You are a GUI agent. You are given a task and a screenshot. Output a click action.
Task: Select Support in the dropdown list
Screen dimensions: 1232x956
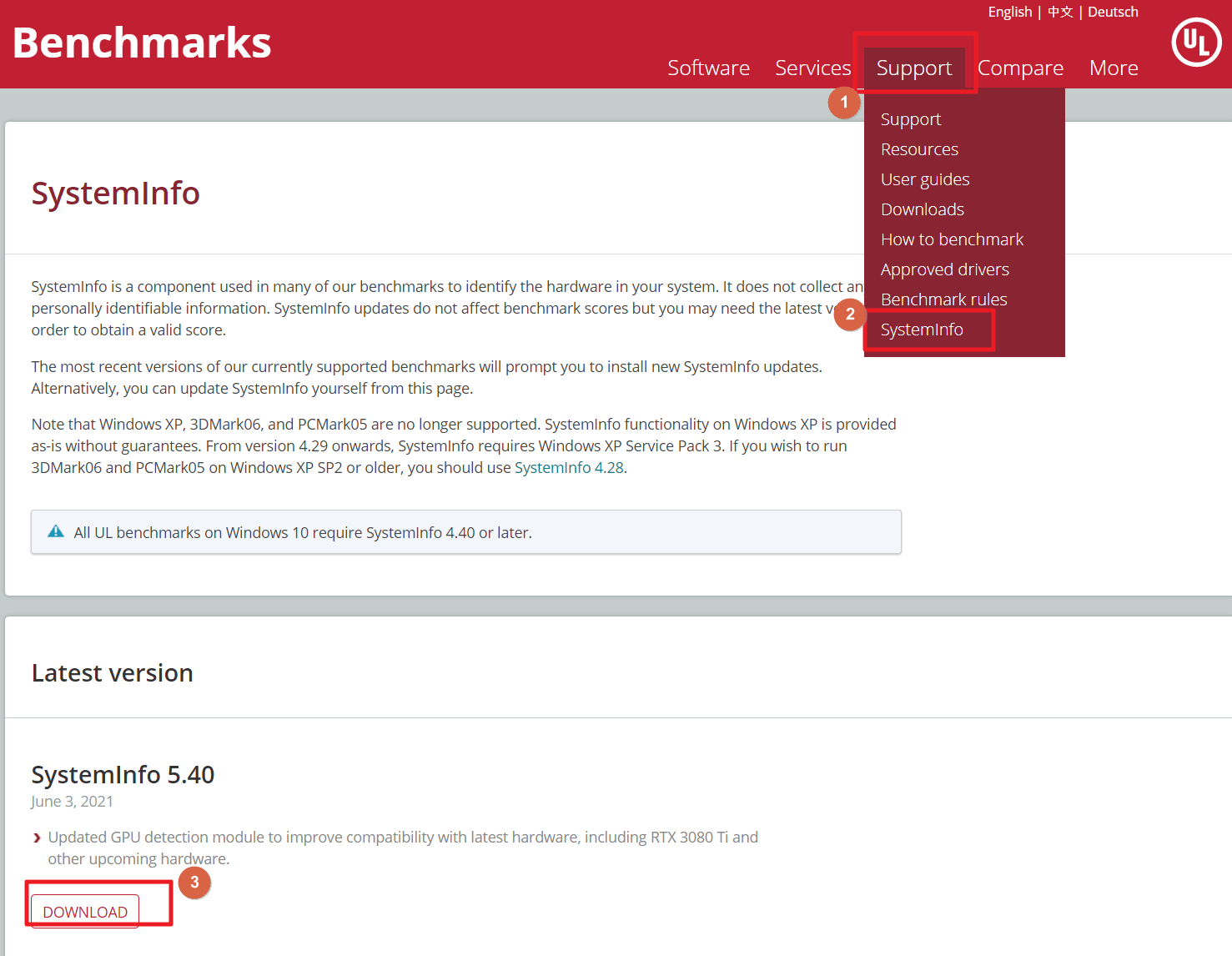911,119
